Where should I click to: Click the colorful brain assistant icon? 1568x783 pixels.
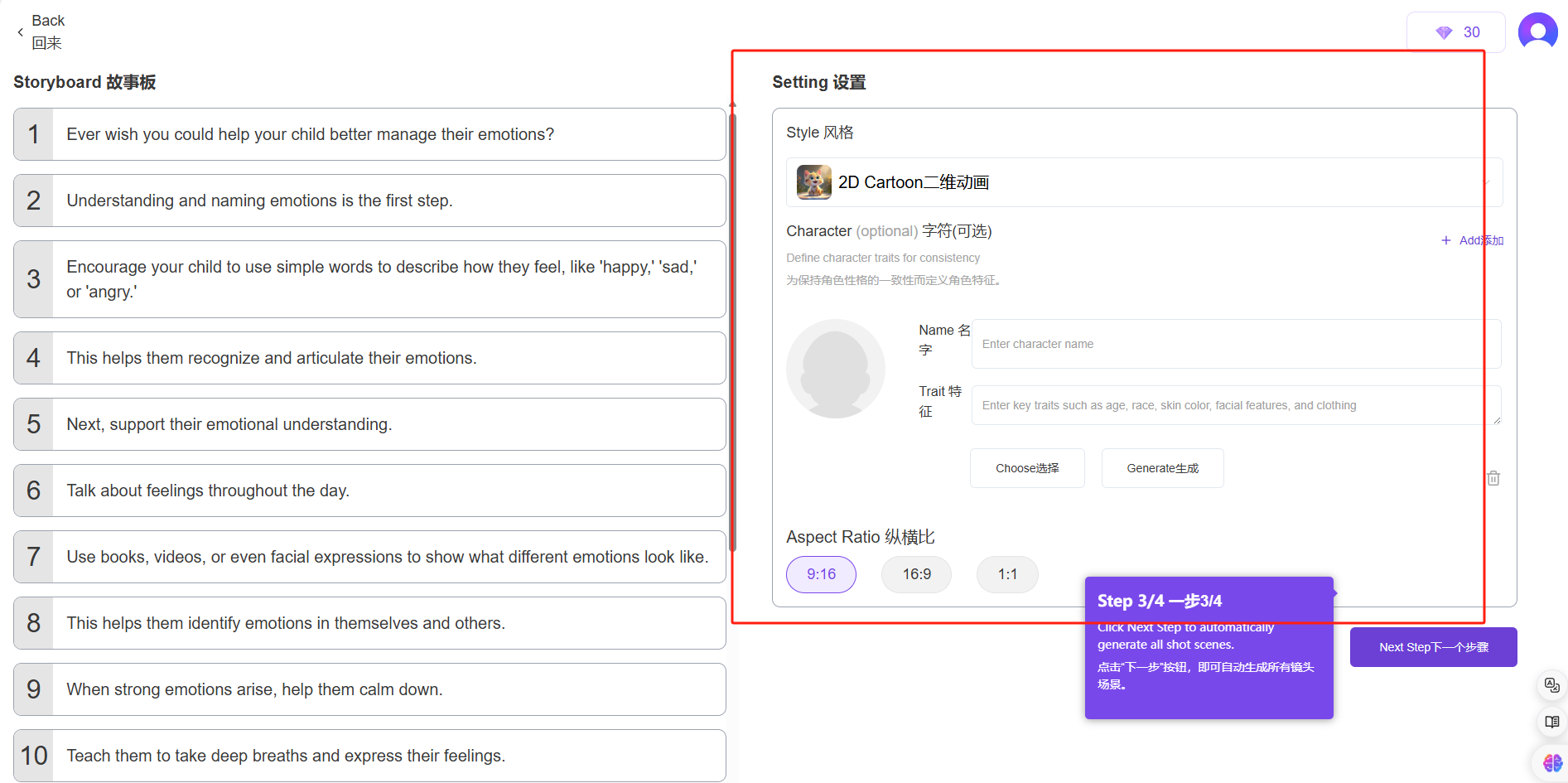(x=1551, y=762)
